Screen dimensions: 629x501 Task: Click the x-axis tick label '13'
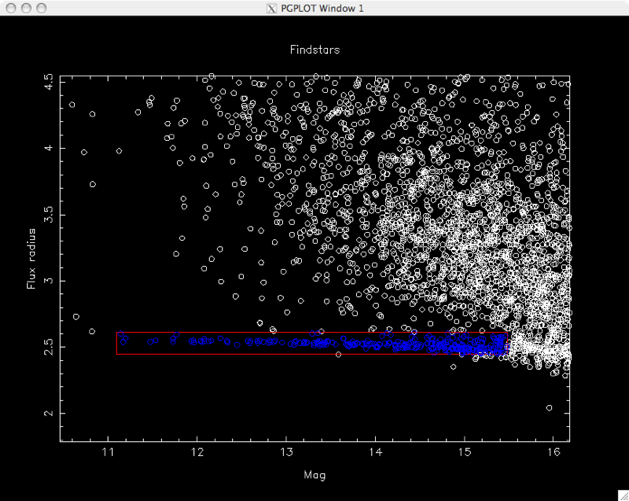[286, 452]
